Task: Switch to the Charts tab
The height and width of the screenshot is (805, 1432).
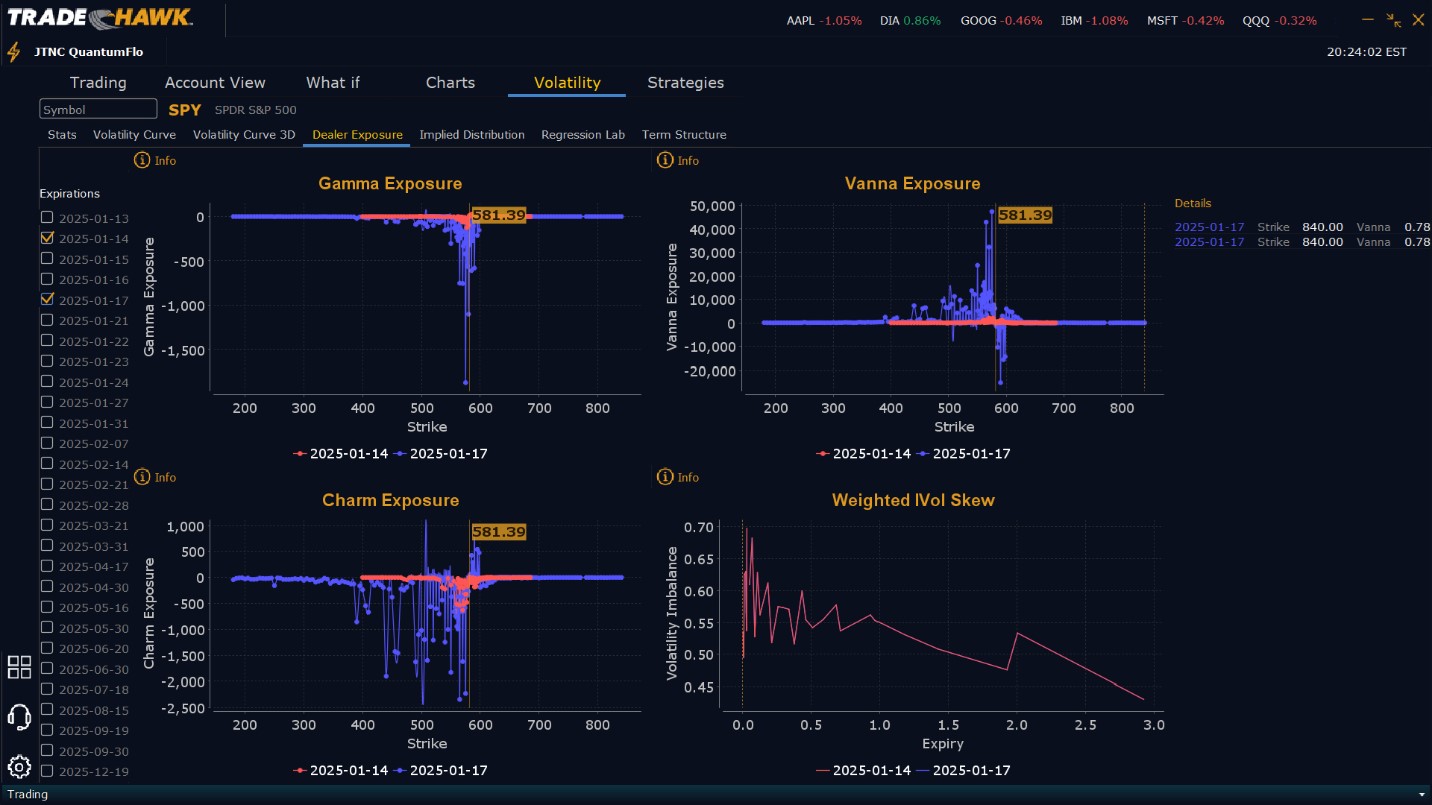Action: tap(450, 83)
